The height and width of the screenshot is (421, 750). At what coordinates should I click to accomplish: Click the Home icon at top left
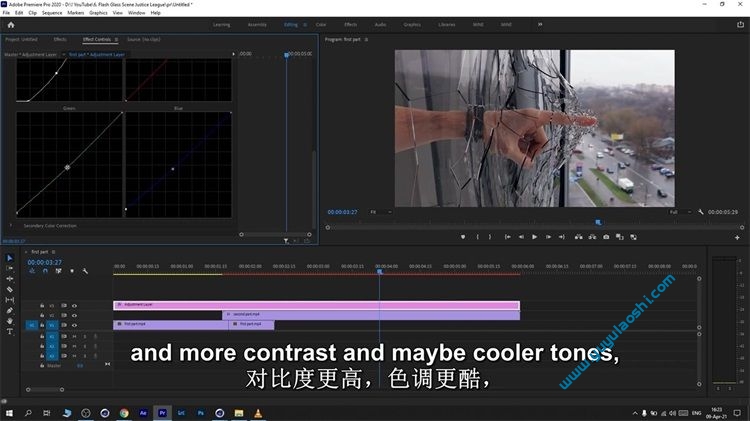(11, 25)
